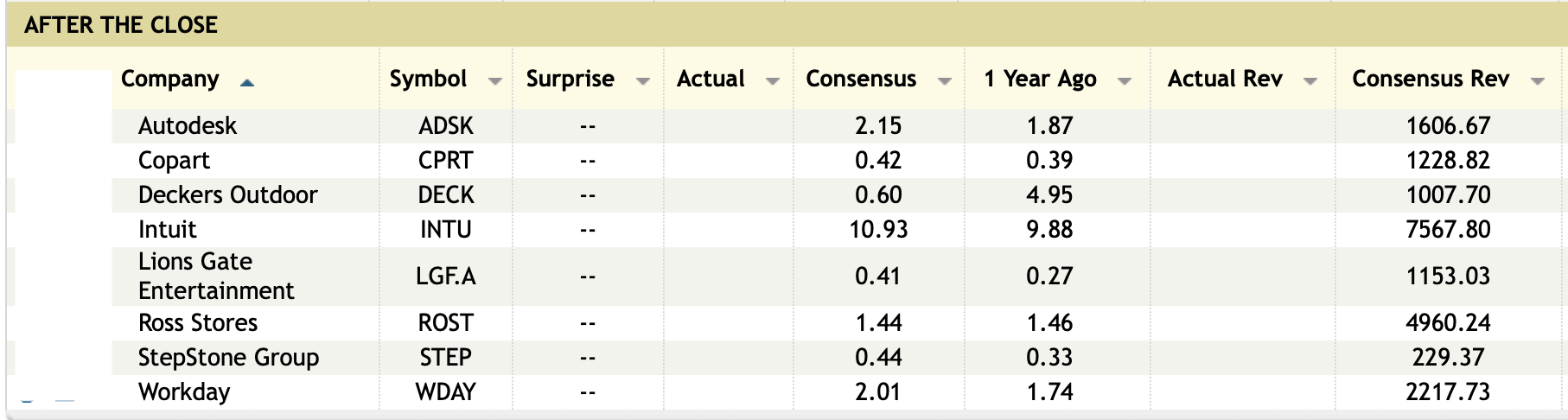Screen dimensions: 1568x420
Task: Click the Consensus column sort arrow
Action: click(944, 81)
